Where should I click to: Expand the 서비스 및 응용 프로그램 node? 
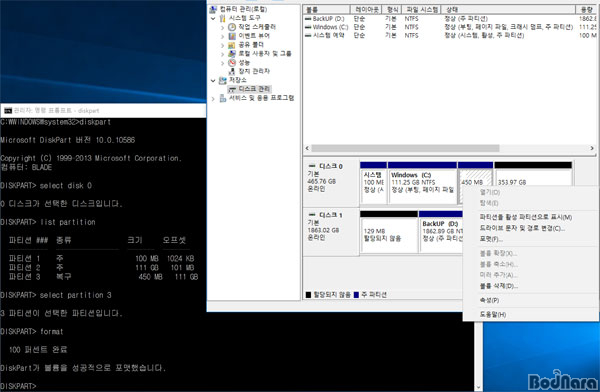pyautogui.click(x=213, y=98)
